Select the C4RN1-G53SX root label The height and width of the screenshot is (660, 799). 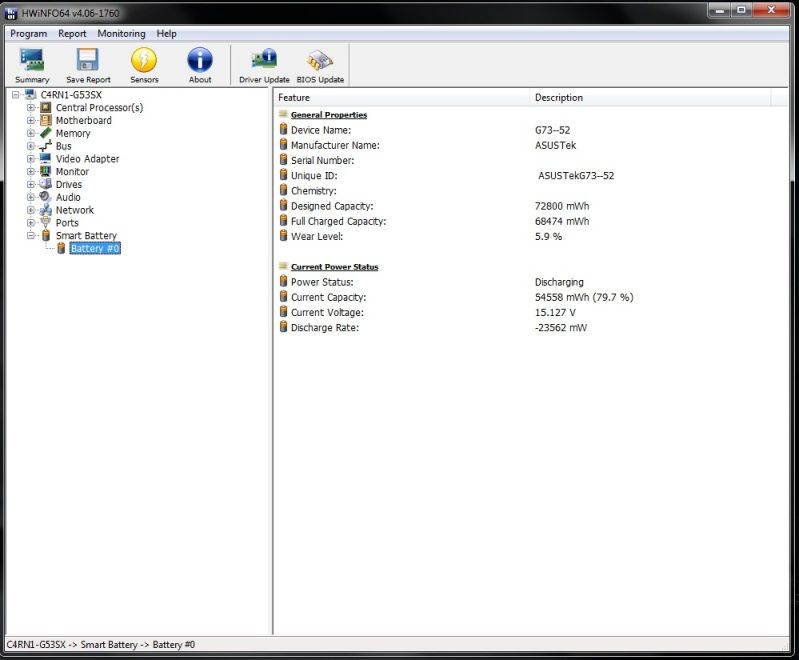pyautogui.click(x=71, y=95)
